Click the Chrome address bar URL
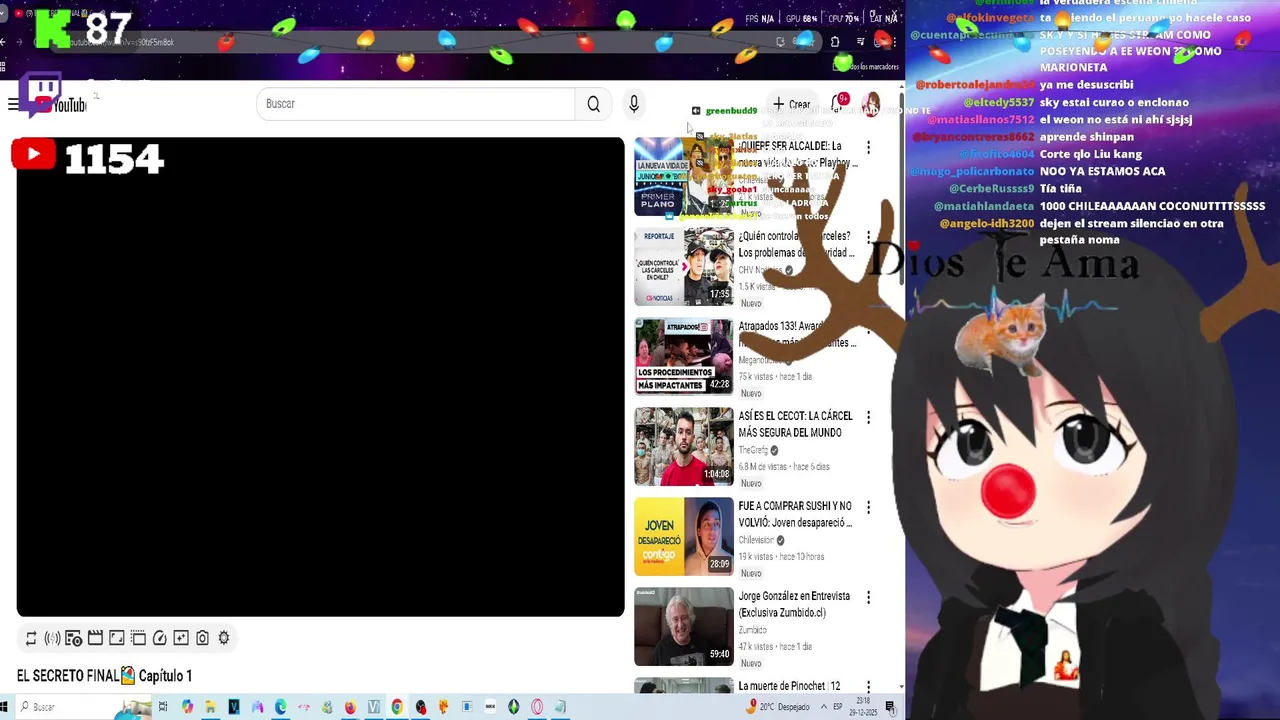 click(x=120, y=42)
